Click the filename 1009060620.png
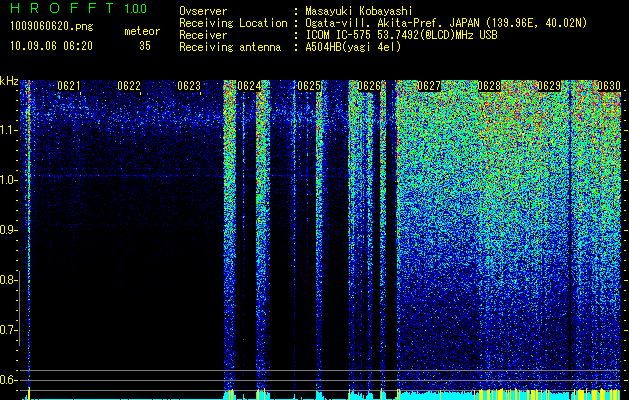The width and height of the screenshot is (629, 400). point(52,26)
